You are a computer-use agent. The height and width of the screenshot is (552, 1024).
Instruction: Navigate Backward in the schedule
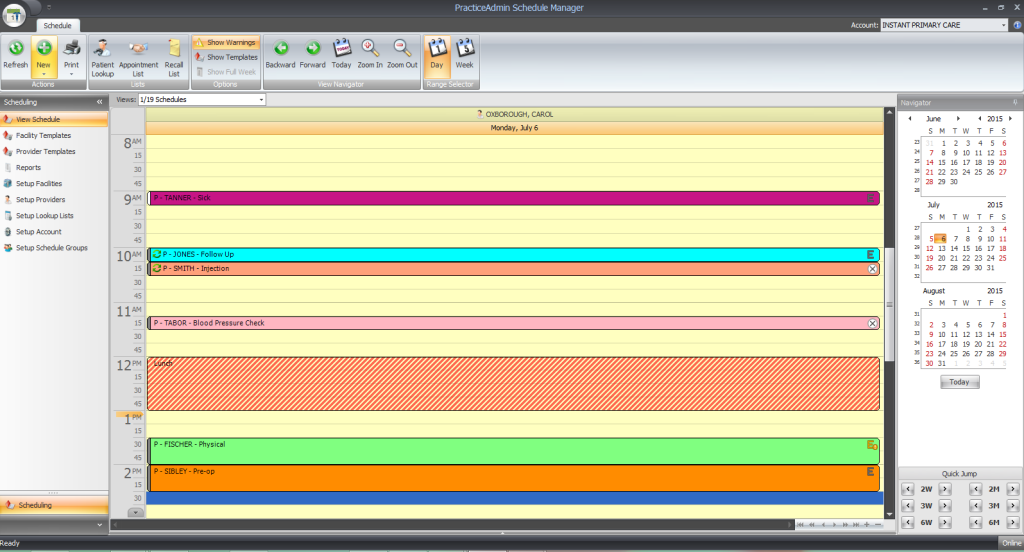point(280,53)
